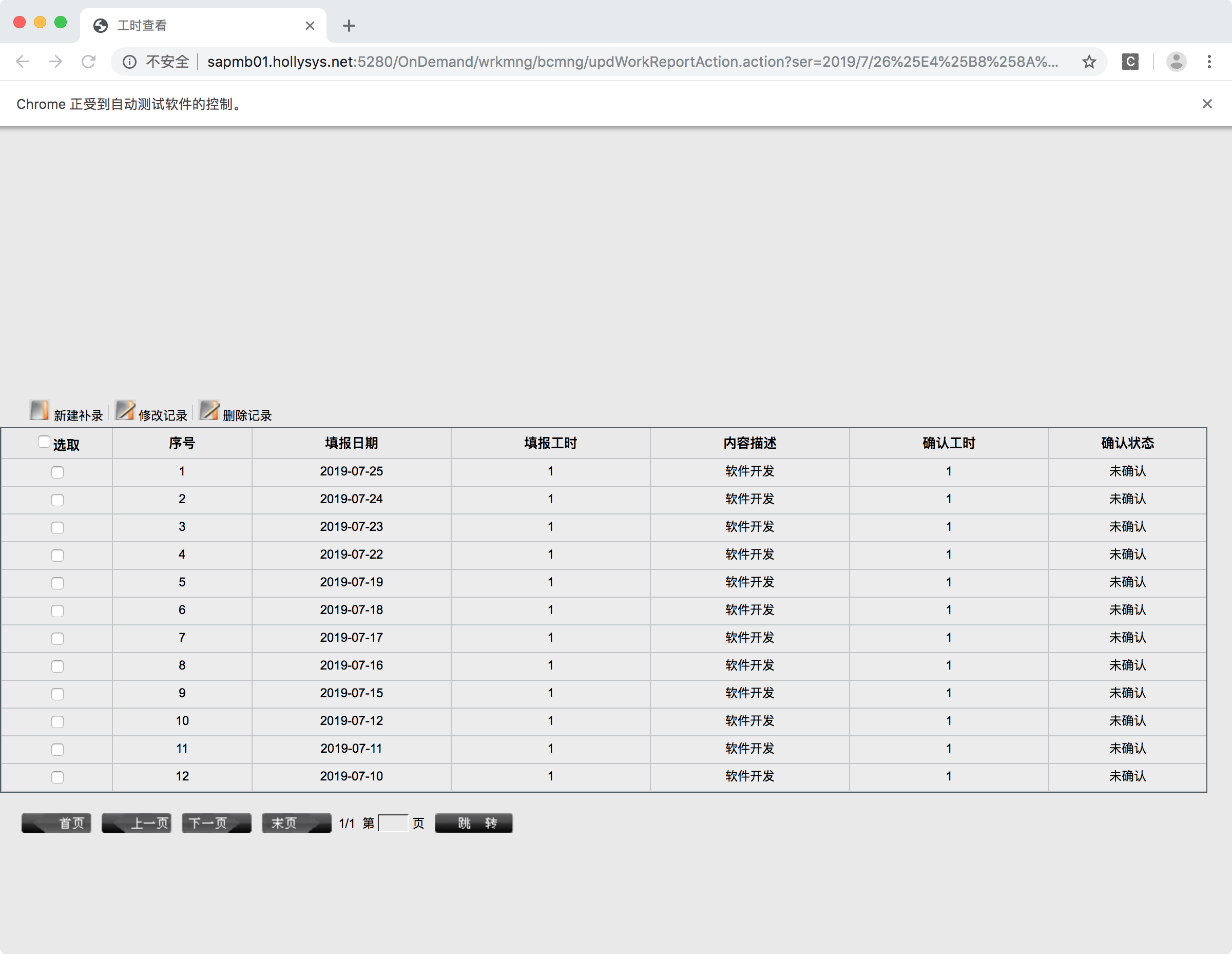Check the row for 2019-07-25

point(57,472)
